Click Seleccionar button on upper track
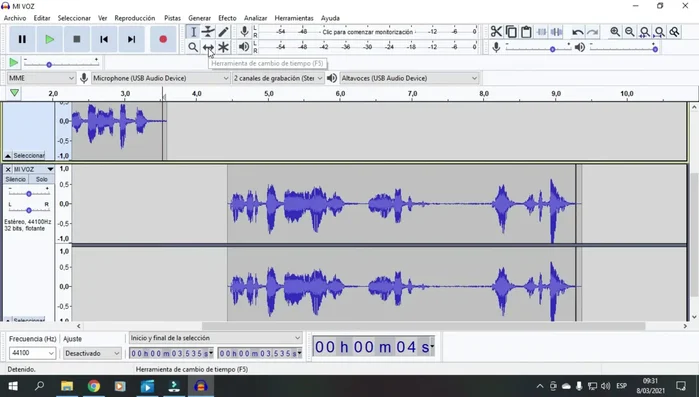 [x=29, y=156]
